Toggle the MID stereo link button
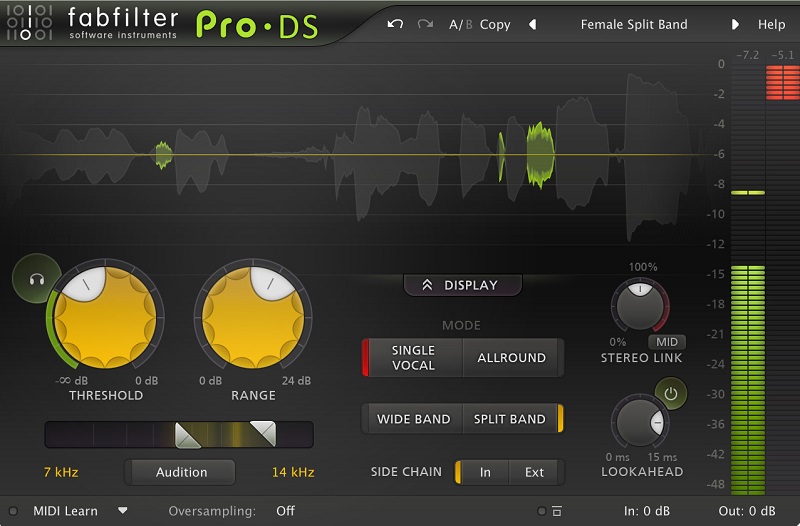 coord(666,342)
